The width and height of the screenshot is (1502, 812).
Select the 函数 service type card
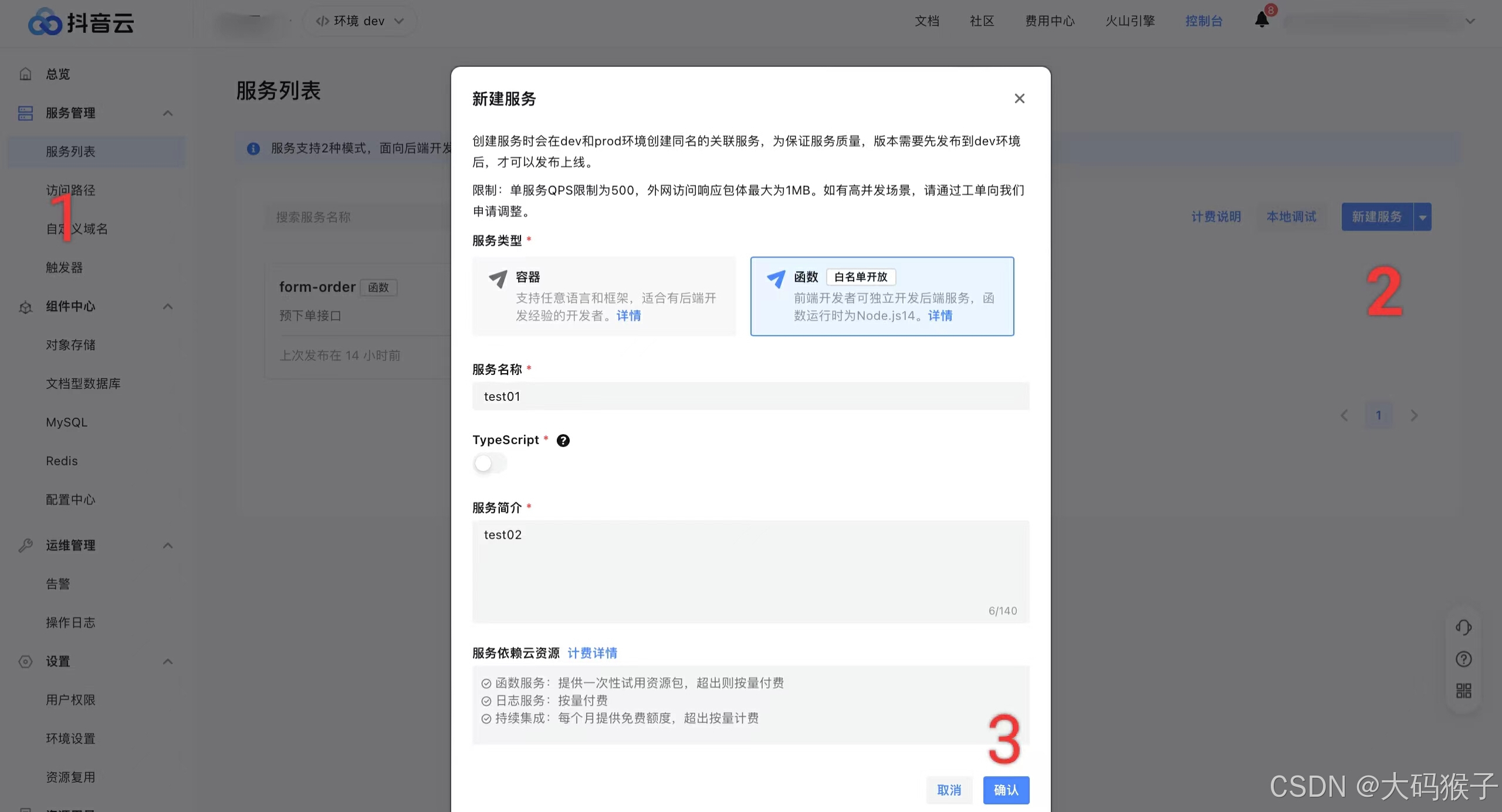click(x=881, y=296)
